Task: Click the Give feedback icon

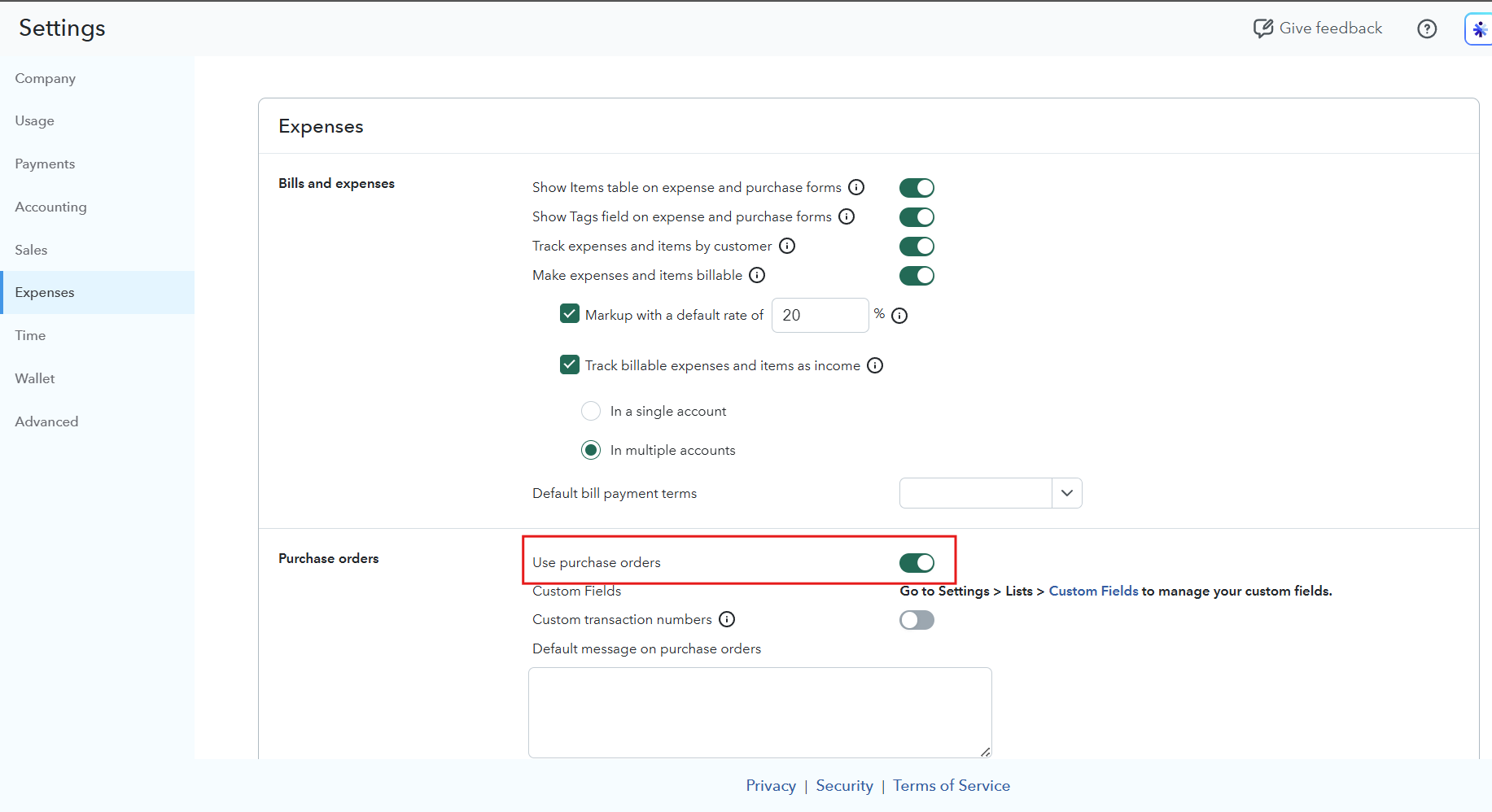Action: [1262, 28]
